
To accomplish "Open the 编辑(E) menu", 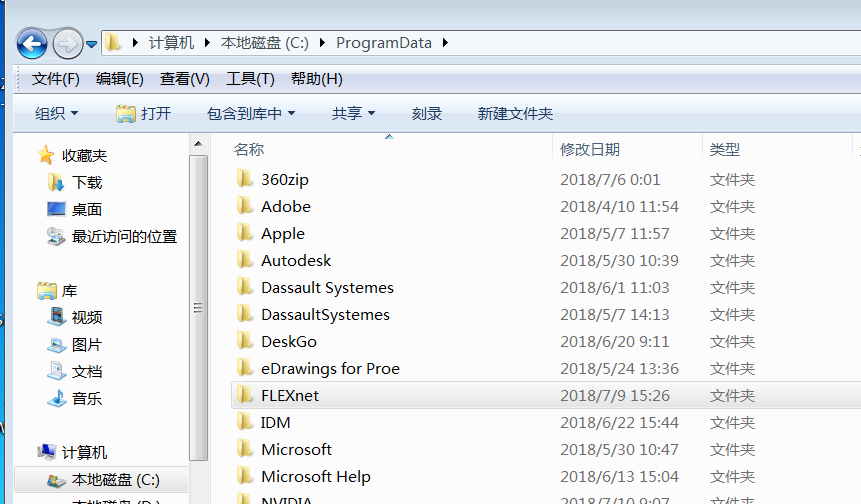I will point(120,79).
